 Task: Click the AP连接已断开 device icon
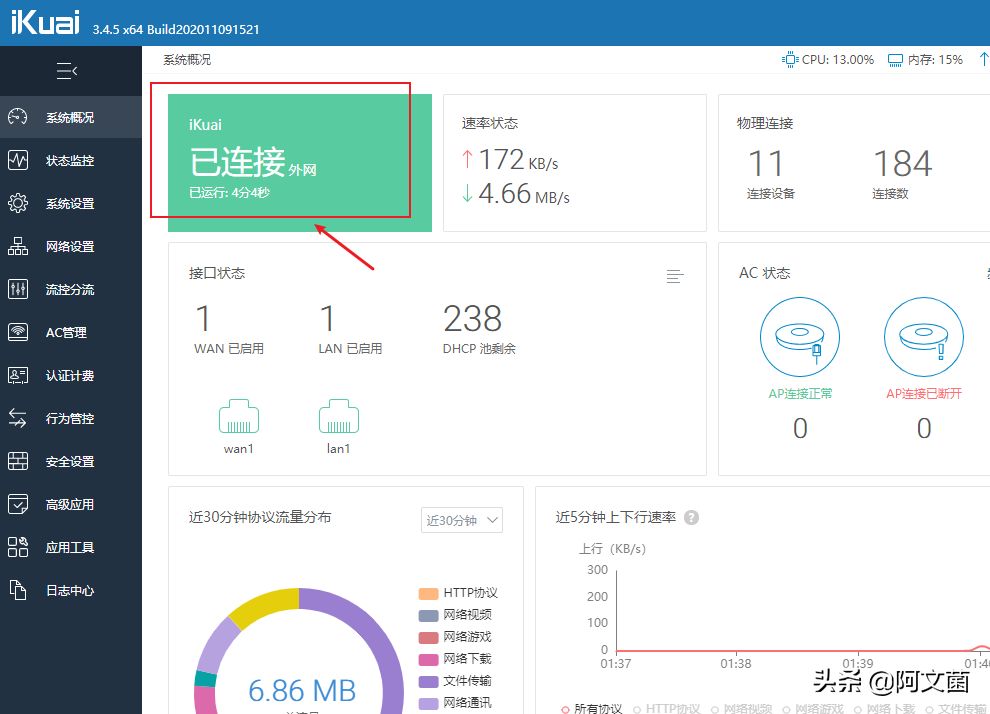924,337
